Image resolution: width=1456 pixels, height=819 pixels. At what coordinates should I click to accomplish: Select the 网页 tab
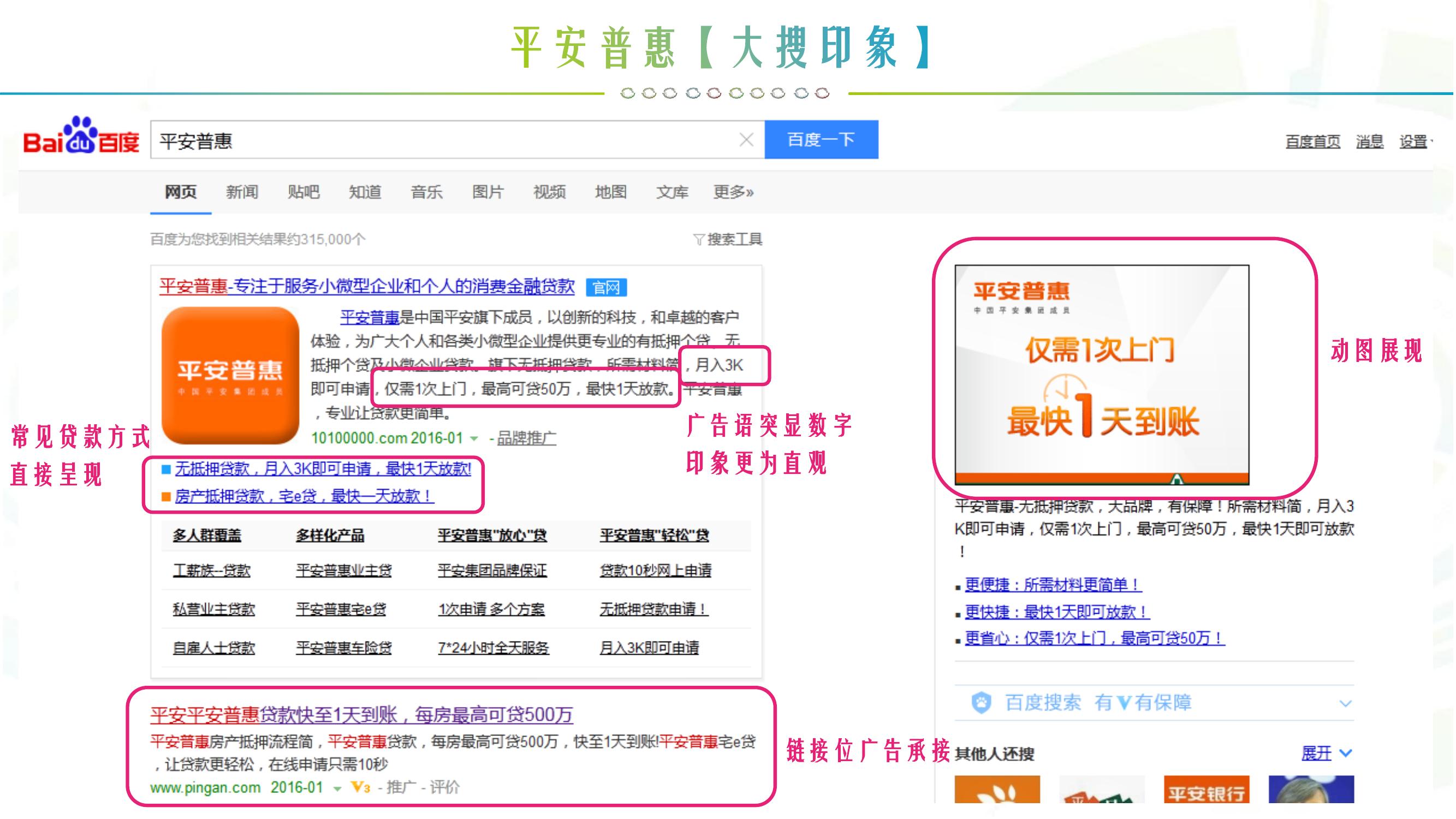click(x=181, y=192)
